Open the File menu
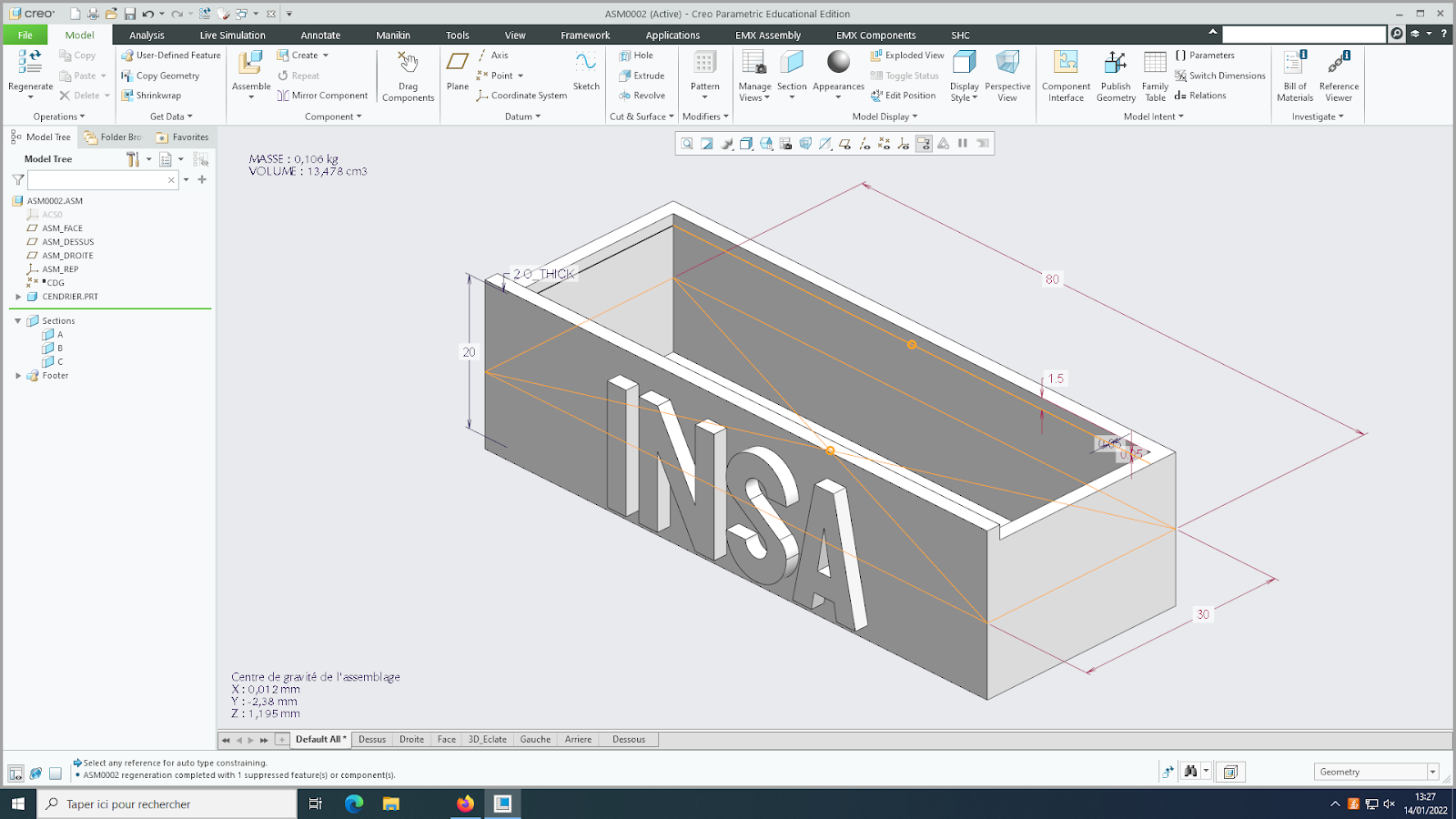Viewport: 1456px width, 819px height. [25, 35]
